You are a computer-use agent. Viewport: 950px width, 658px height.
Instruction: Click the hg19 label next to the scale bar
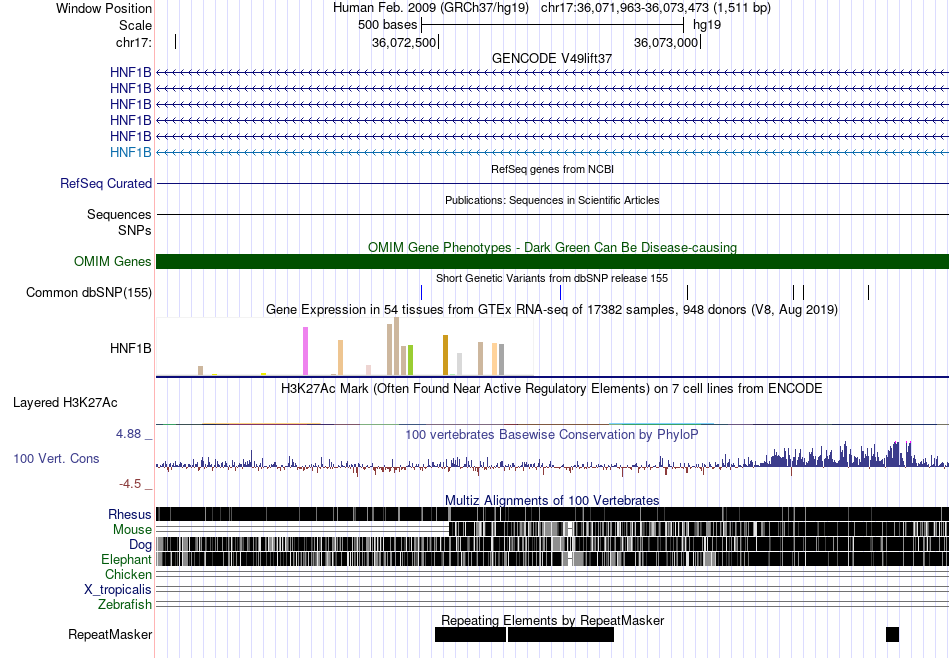707,25
